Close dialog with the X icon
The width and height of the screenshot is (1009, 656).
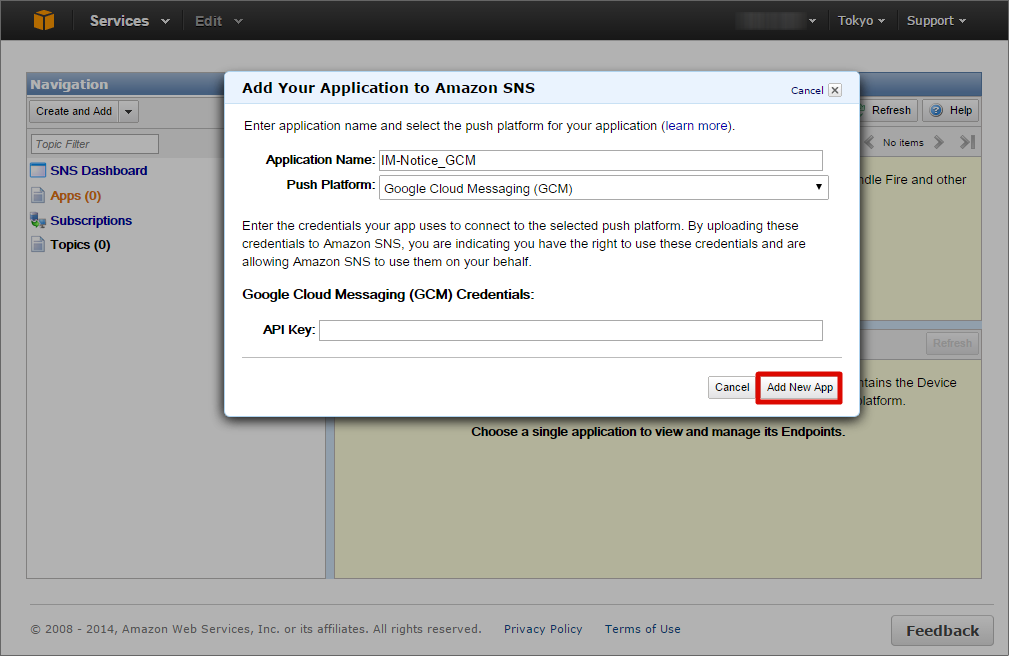coord(835,90)
